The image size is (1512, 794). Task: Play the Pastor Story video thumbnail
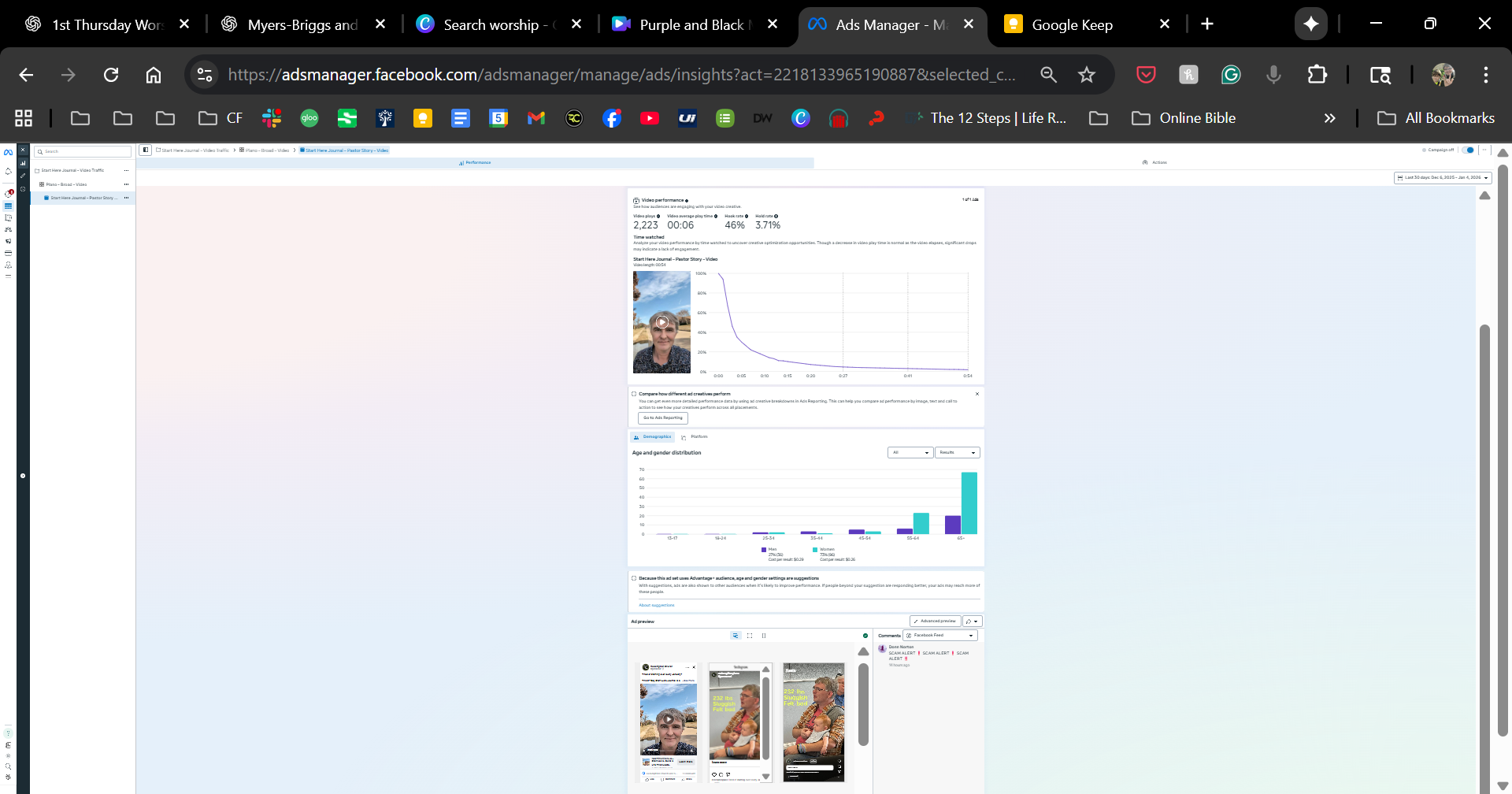click(662, 321)
